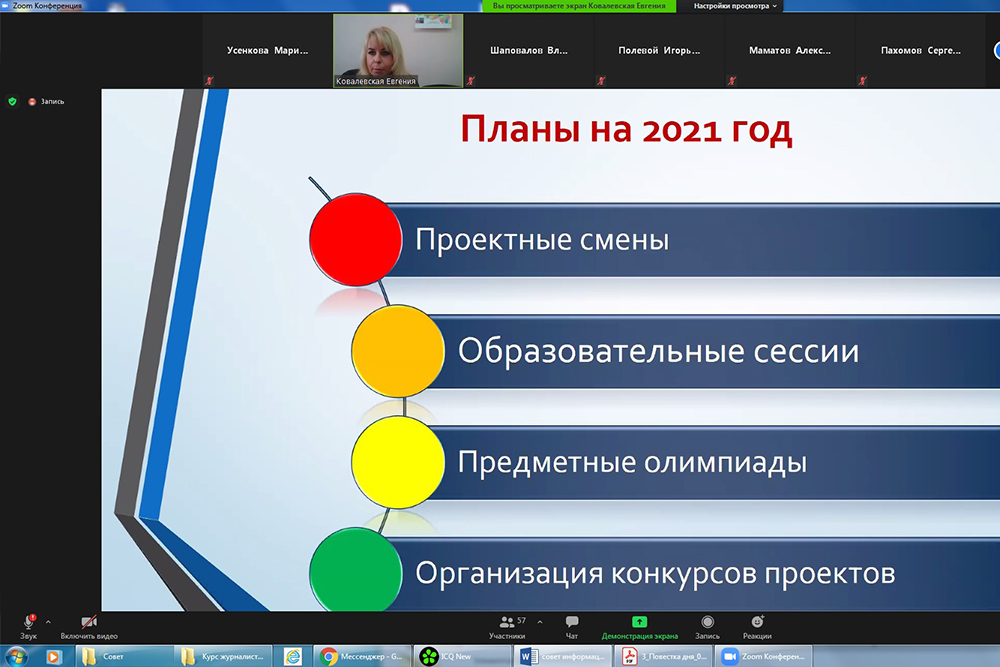1000x667 pixels.
Task: Switch to Chrome Мессенджер window
Action: tap(362, 656)
